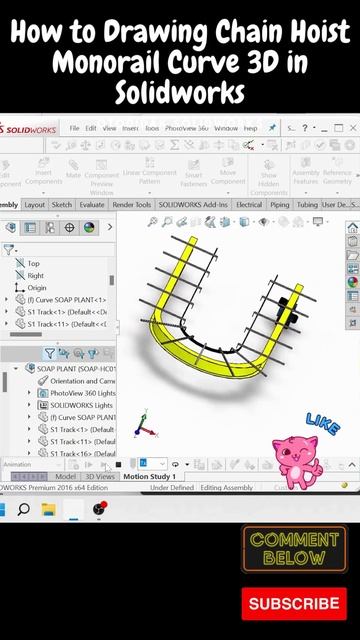Viewport: 360px width, 640px height.
Task: Open the DisplayManager color ball tab
Action: tap(89, 227)
